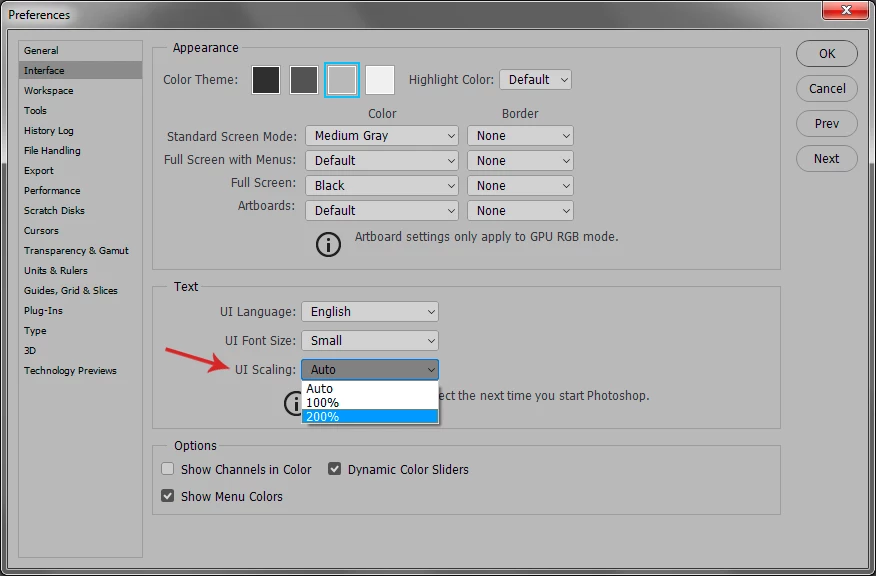876x576 pixels.
Task: Open Artboards color dropdown
Action: [x=382, y=211]
